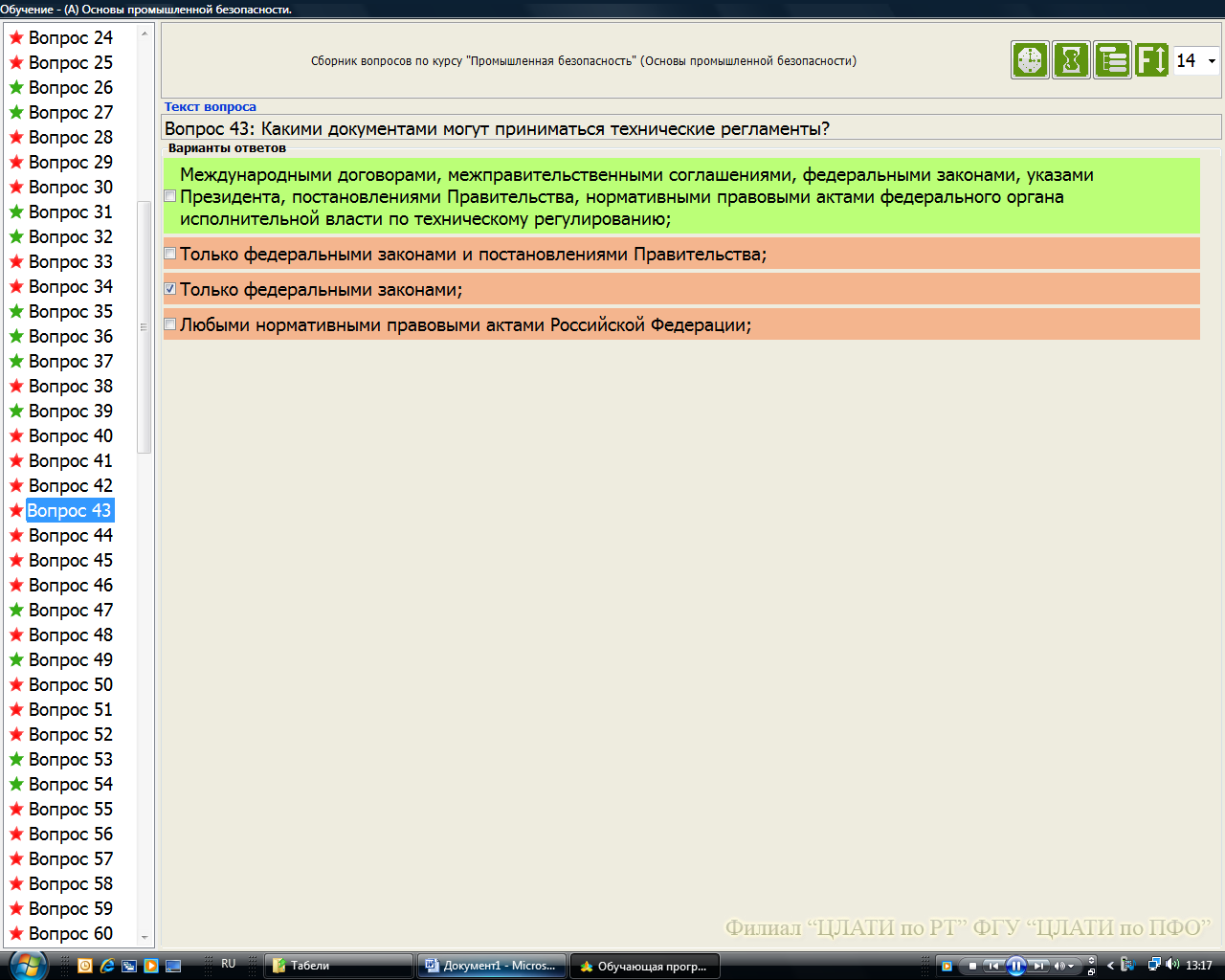1225x980 pixels.
Task: Click the font size F arrow icon
Action: pyautogui.click(x=1152, y=60)
